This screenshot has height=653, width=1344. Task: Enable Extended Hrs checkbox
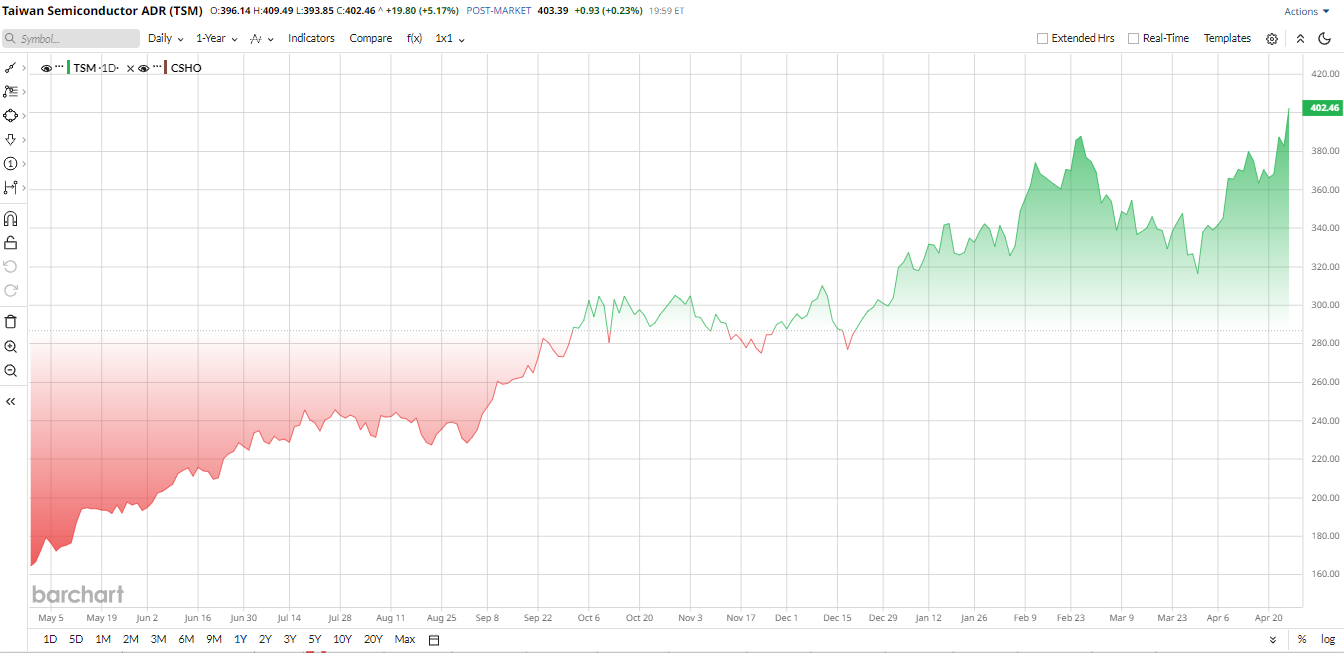pos(1042,38)
